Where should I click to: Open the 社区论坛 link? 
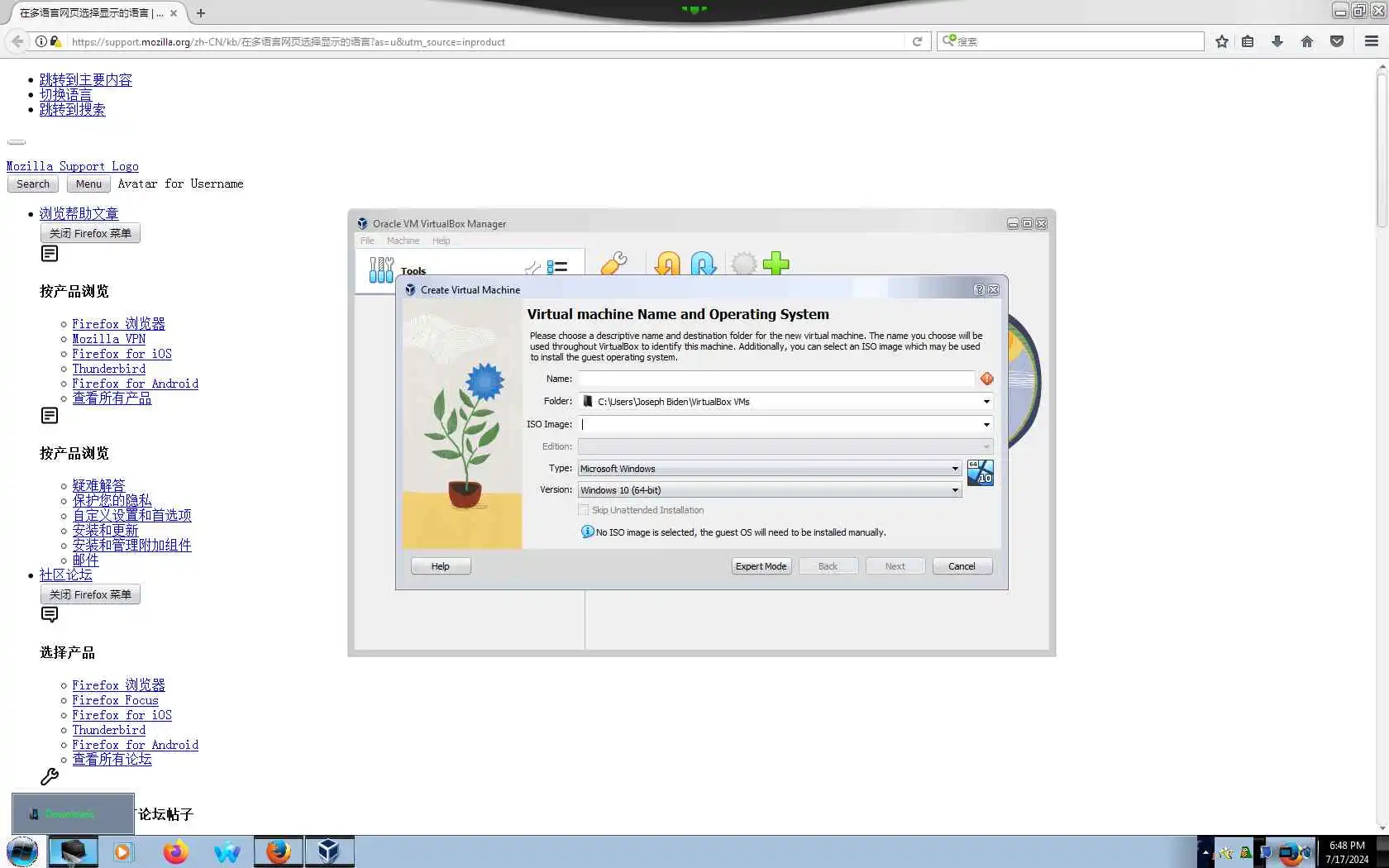point(66,575)
